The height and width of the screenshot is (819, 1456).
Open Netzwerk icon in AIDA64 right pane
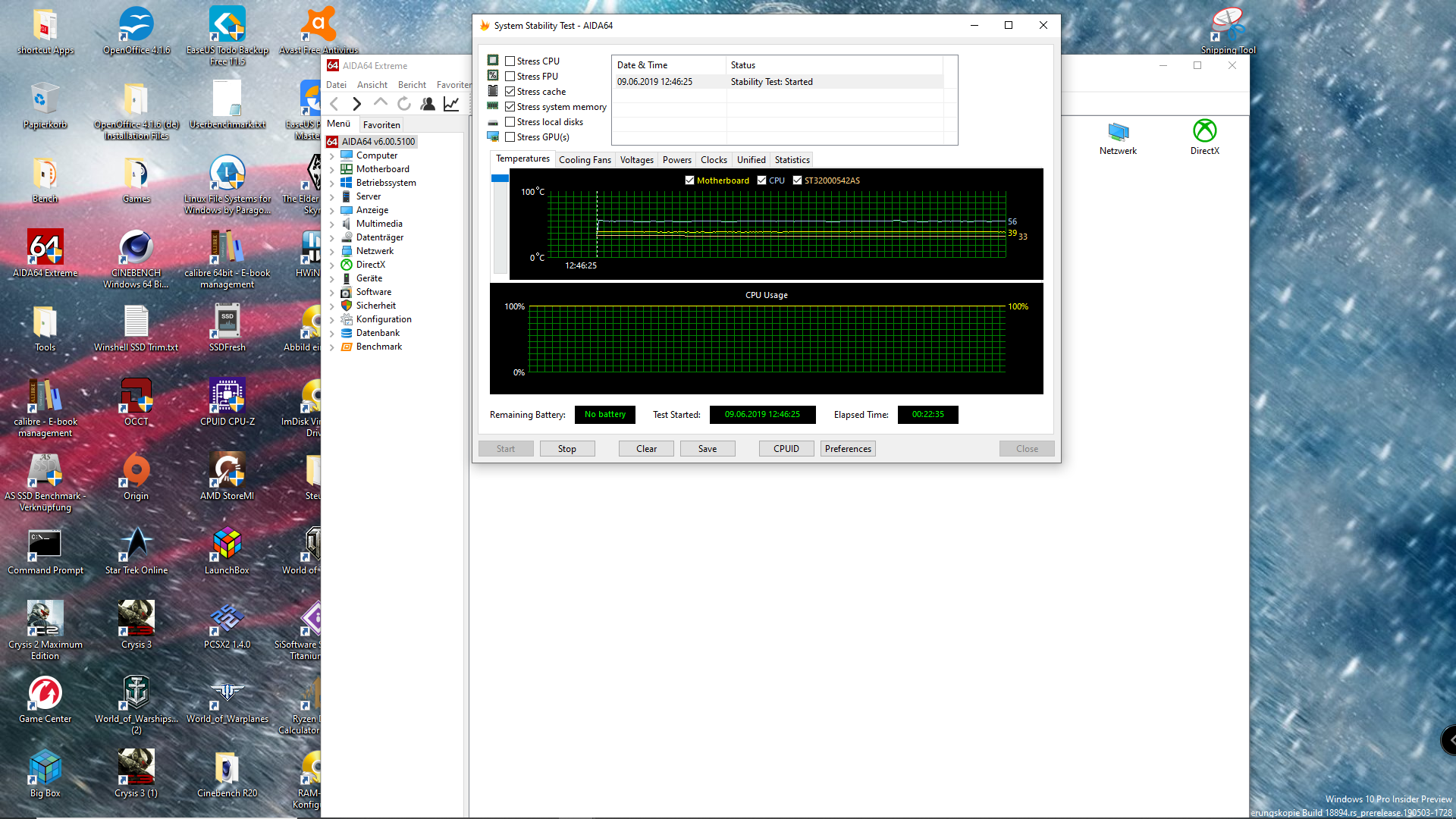[x=1118, y=137]
